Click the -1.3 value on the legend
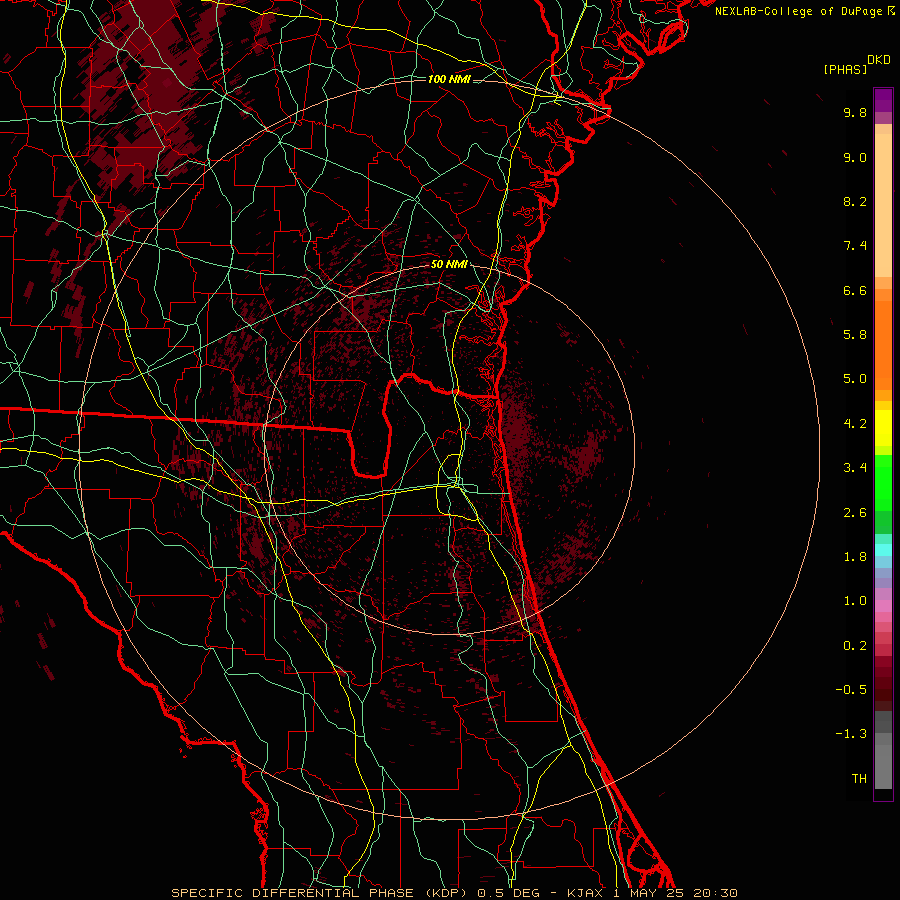This screenshot has height=900, width=900. [851, 734]
